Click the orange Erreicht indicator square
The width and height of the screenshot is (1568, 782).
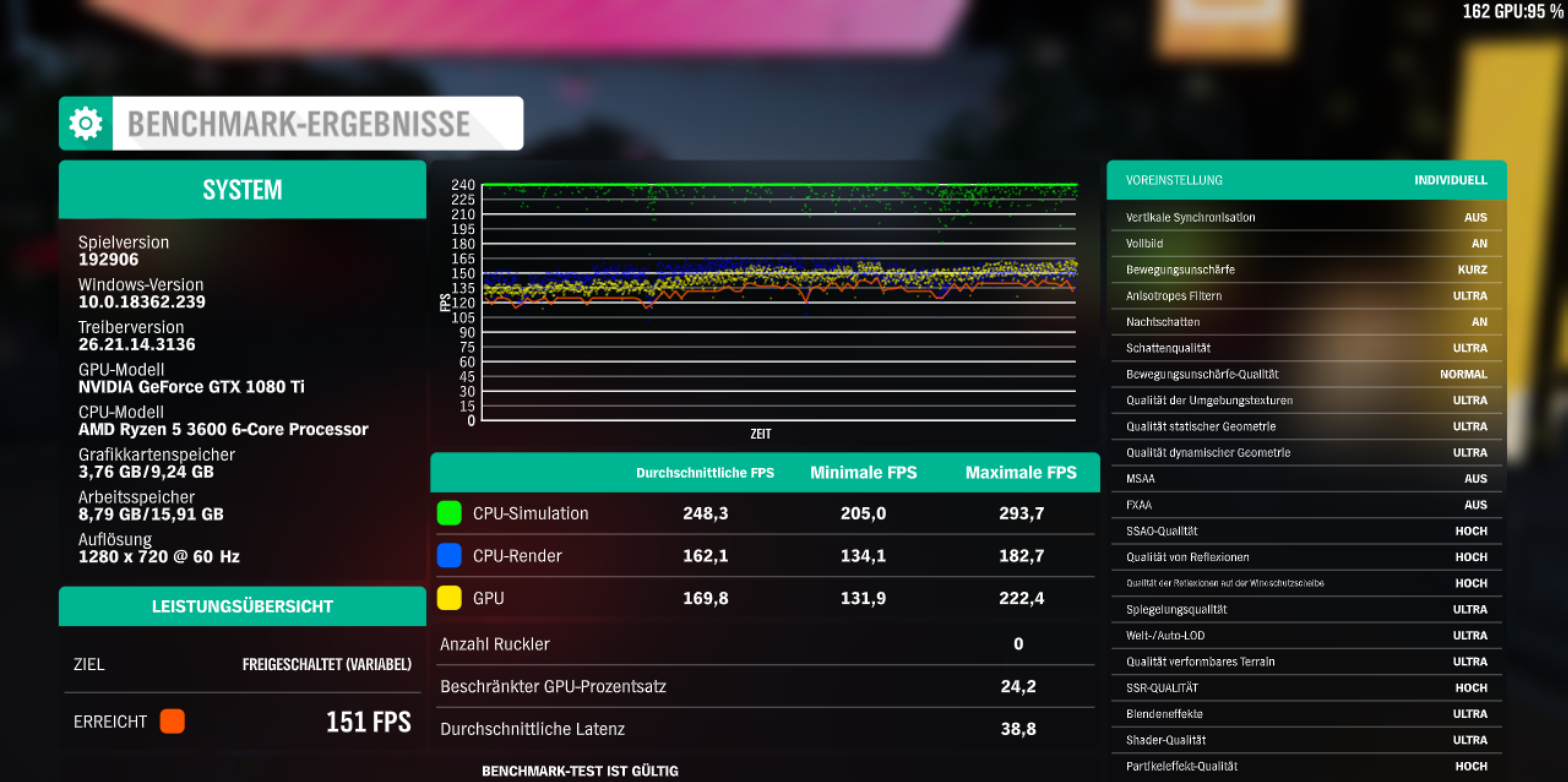[172, 721]
